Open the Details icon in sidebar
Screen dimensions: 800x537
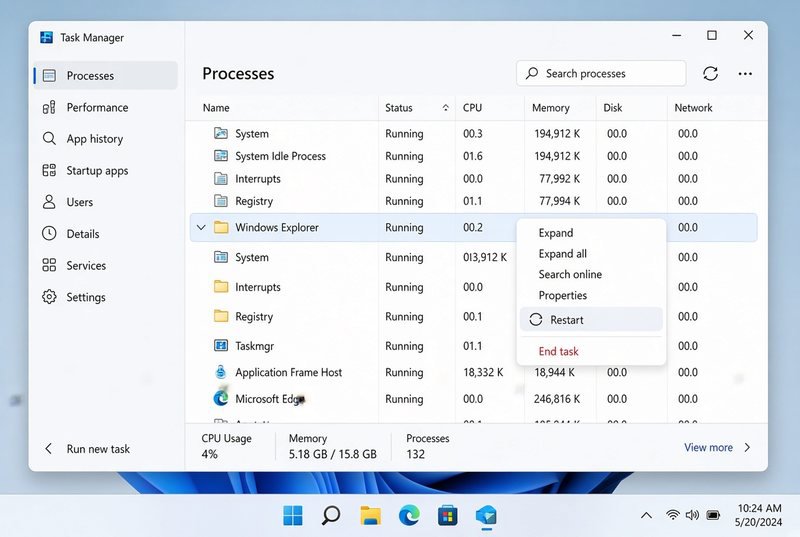point(49,234)
